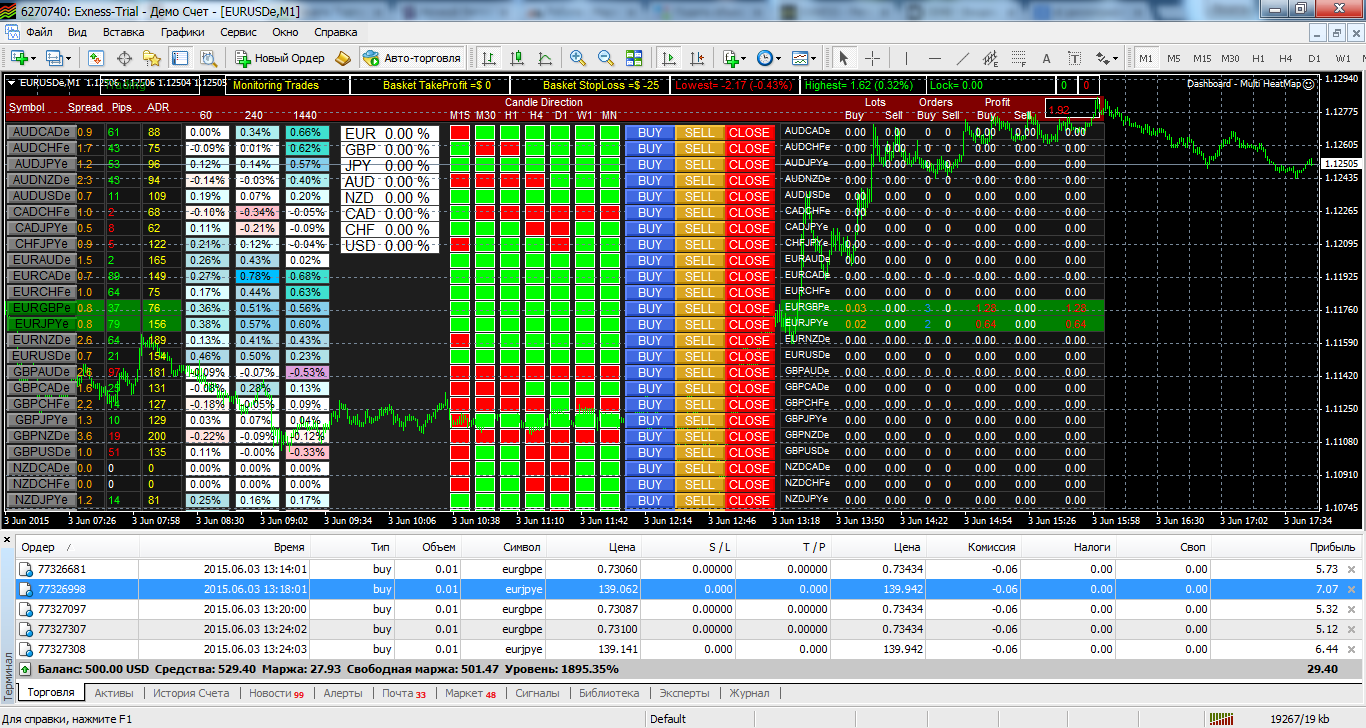Zoom in on the chart
The image size is (1366, 728).
[577, 58]
